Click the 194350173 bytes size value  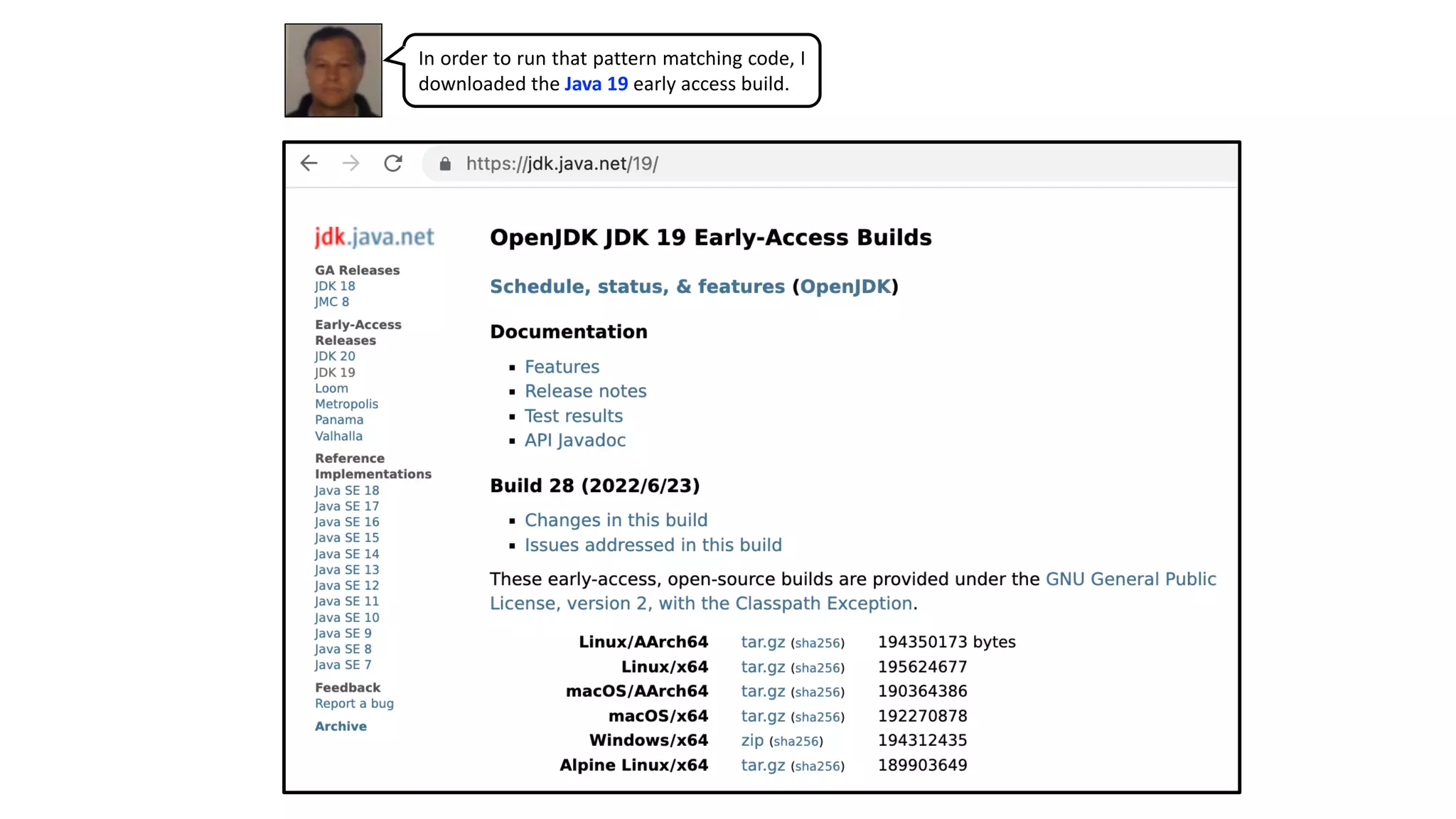click(946, 642)
